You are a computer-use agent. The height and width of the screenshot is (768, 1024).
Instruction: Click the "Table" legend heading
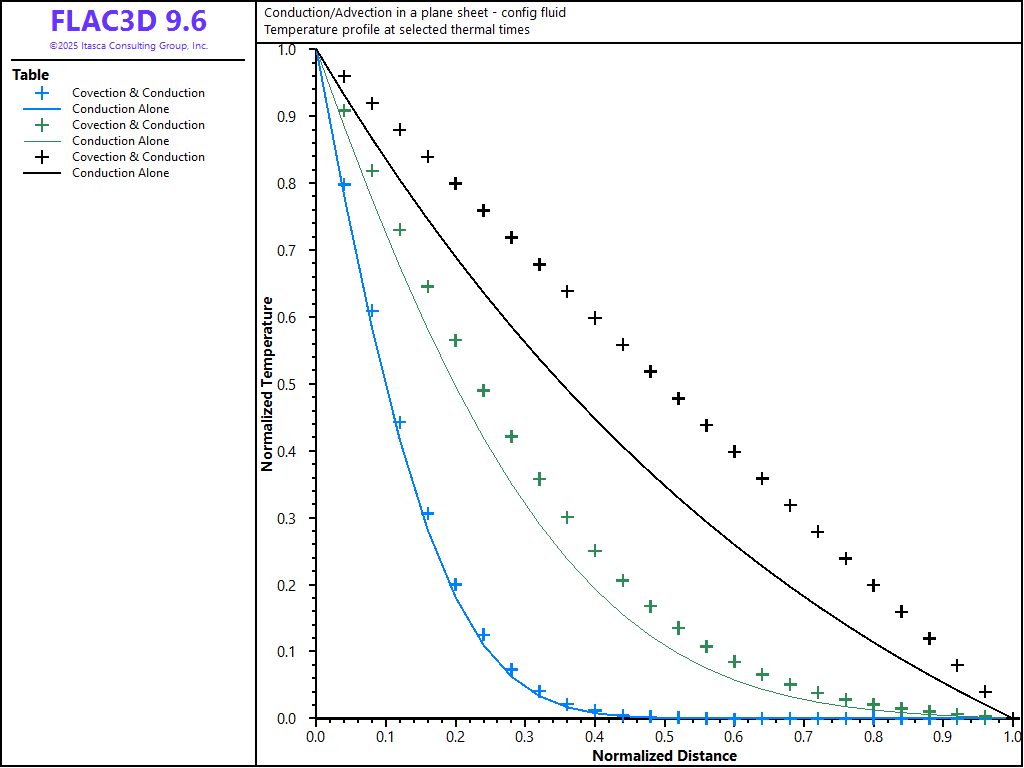pyautogui.click(x=30, y=75)
